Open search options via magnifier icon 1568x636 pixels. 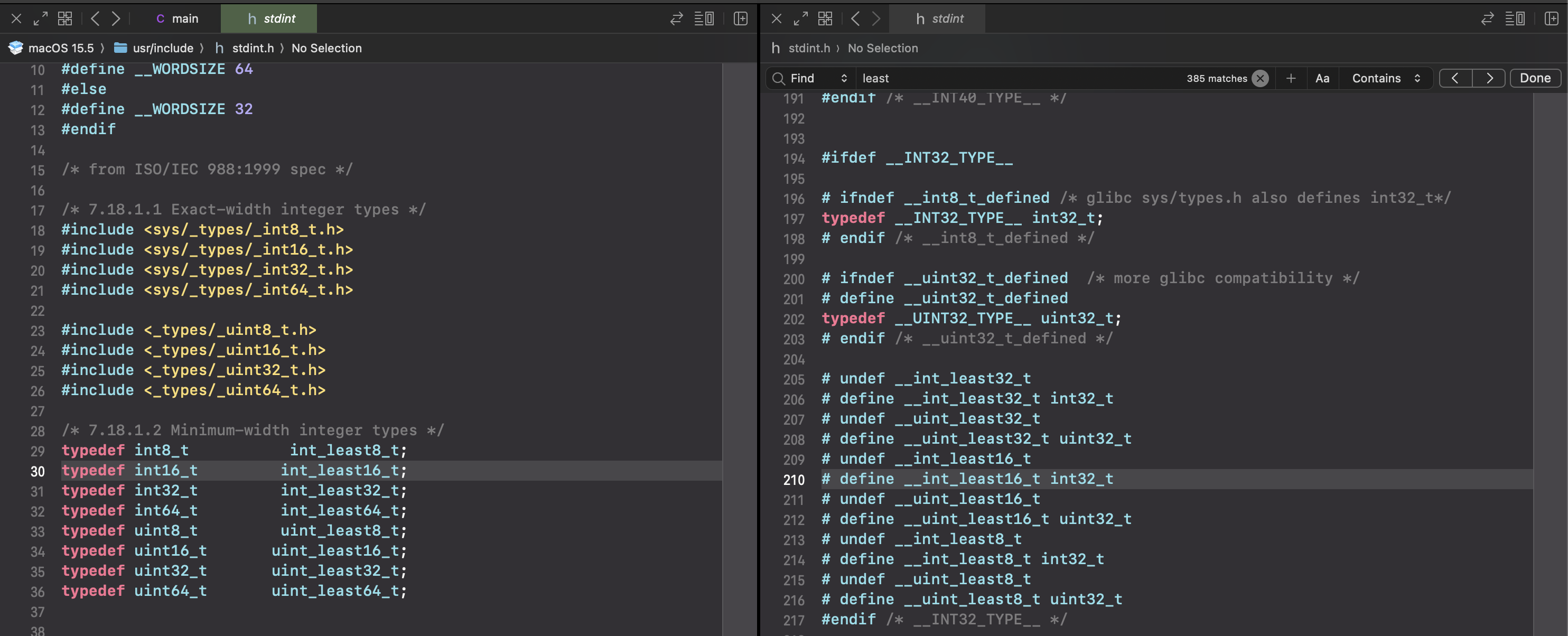(778, 78)
